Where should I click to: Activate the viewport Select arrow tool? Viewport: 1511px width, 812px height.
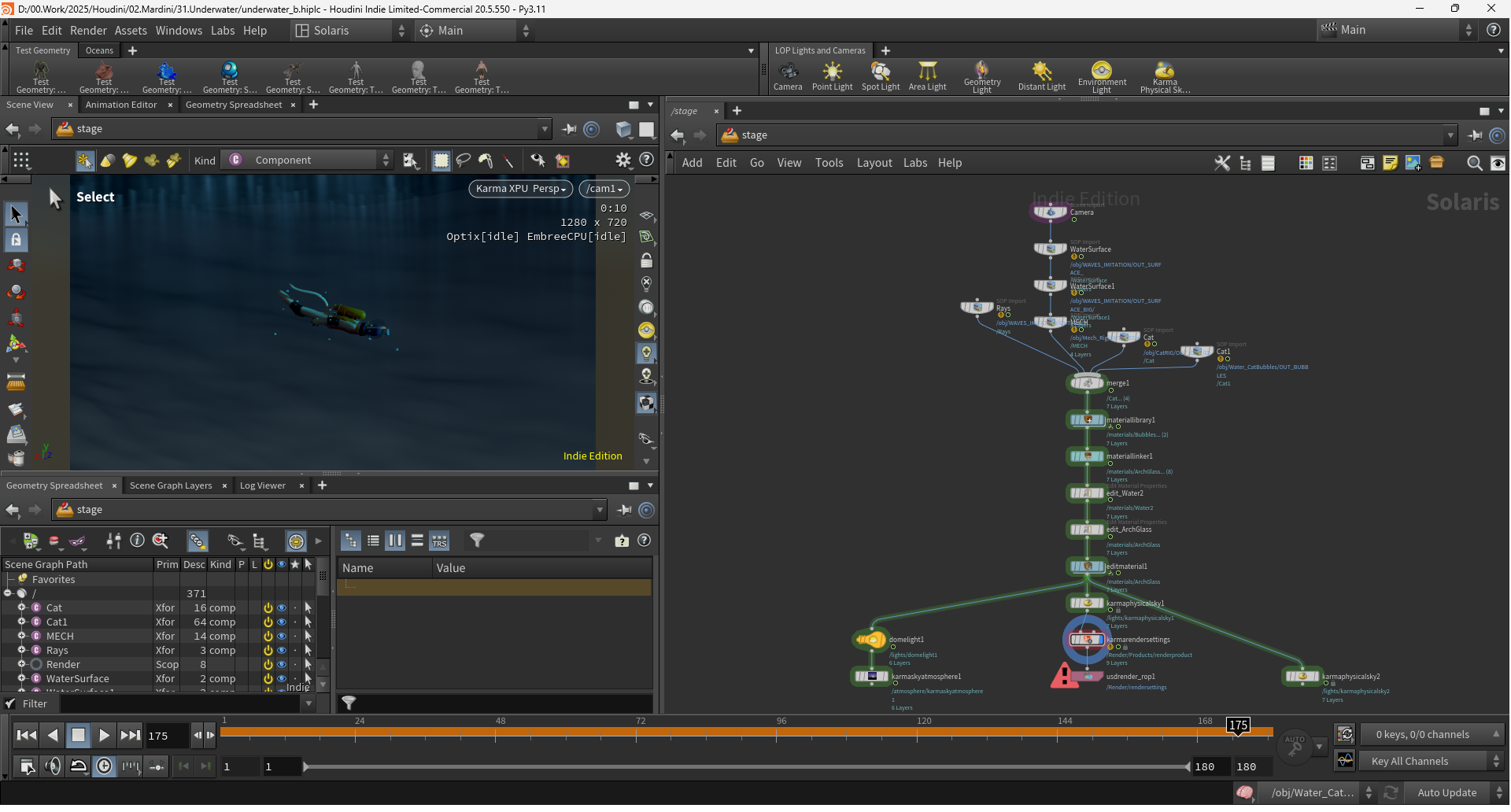coord(16,214)
